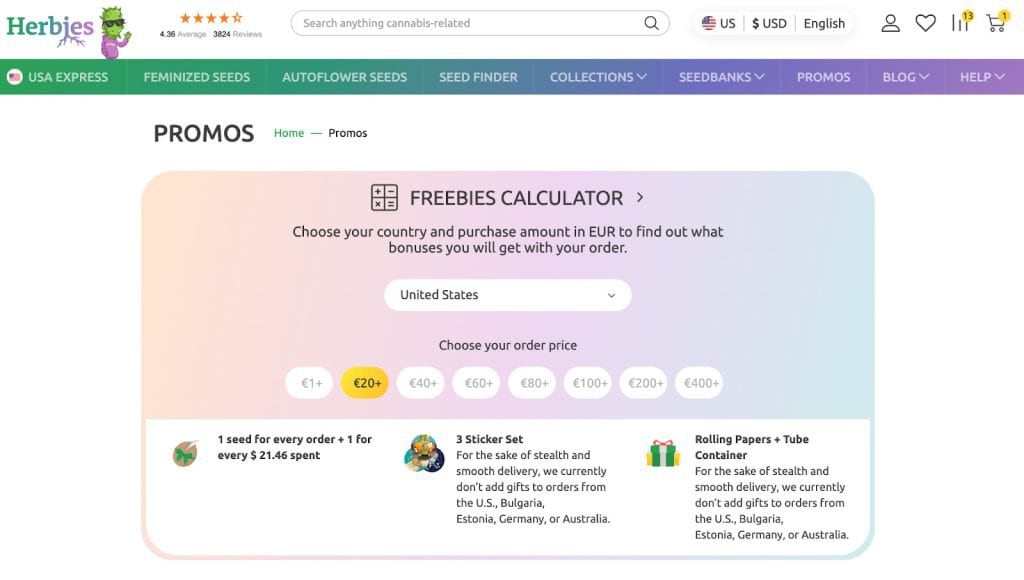The width and height of the screenshot is (1024, 580).
Task: Open the Feminized Seeds menu item
Action: (x=197, y=77)
